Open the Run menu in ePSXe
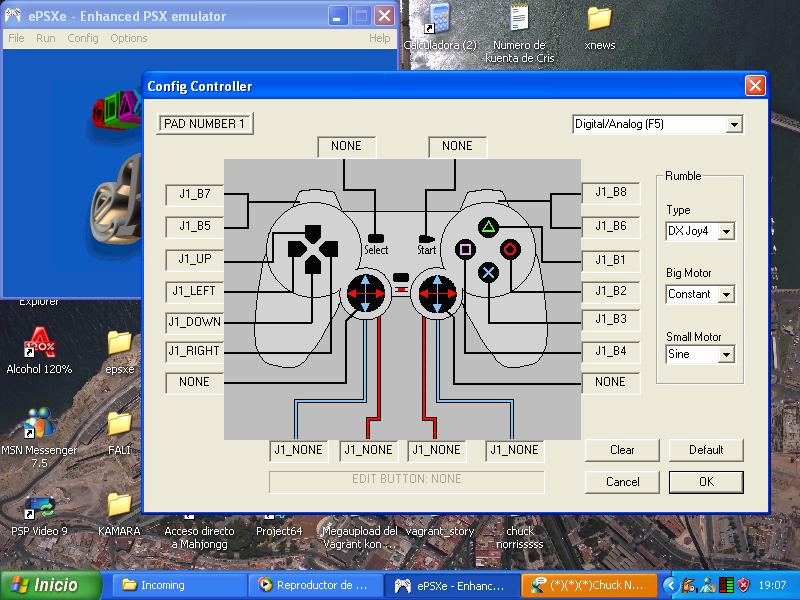Viewport: 800px width, 600px height. tap(45, 38)
